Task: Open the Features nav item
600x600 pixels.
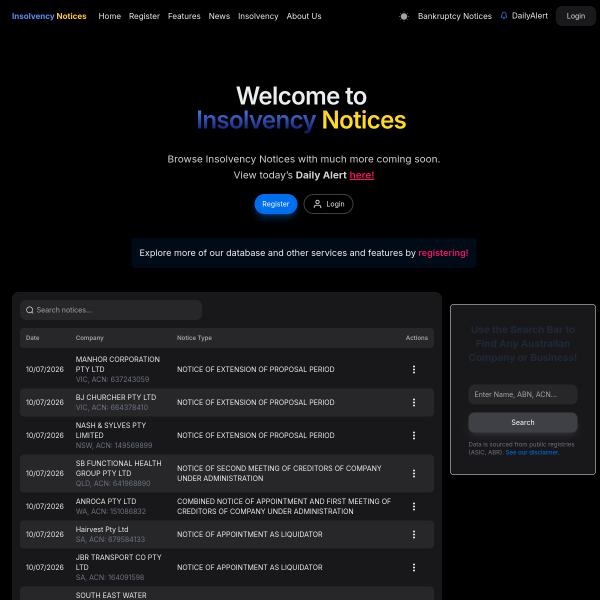Action: coord(184,16)
